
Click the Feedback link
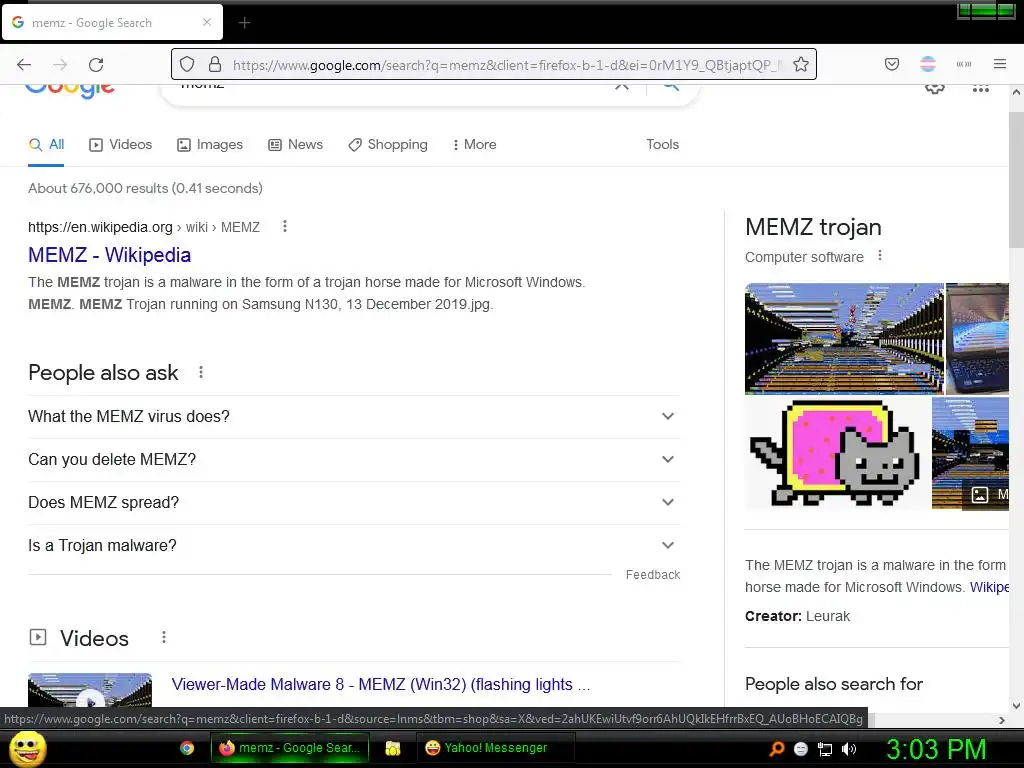(x=652, y=575)
